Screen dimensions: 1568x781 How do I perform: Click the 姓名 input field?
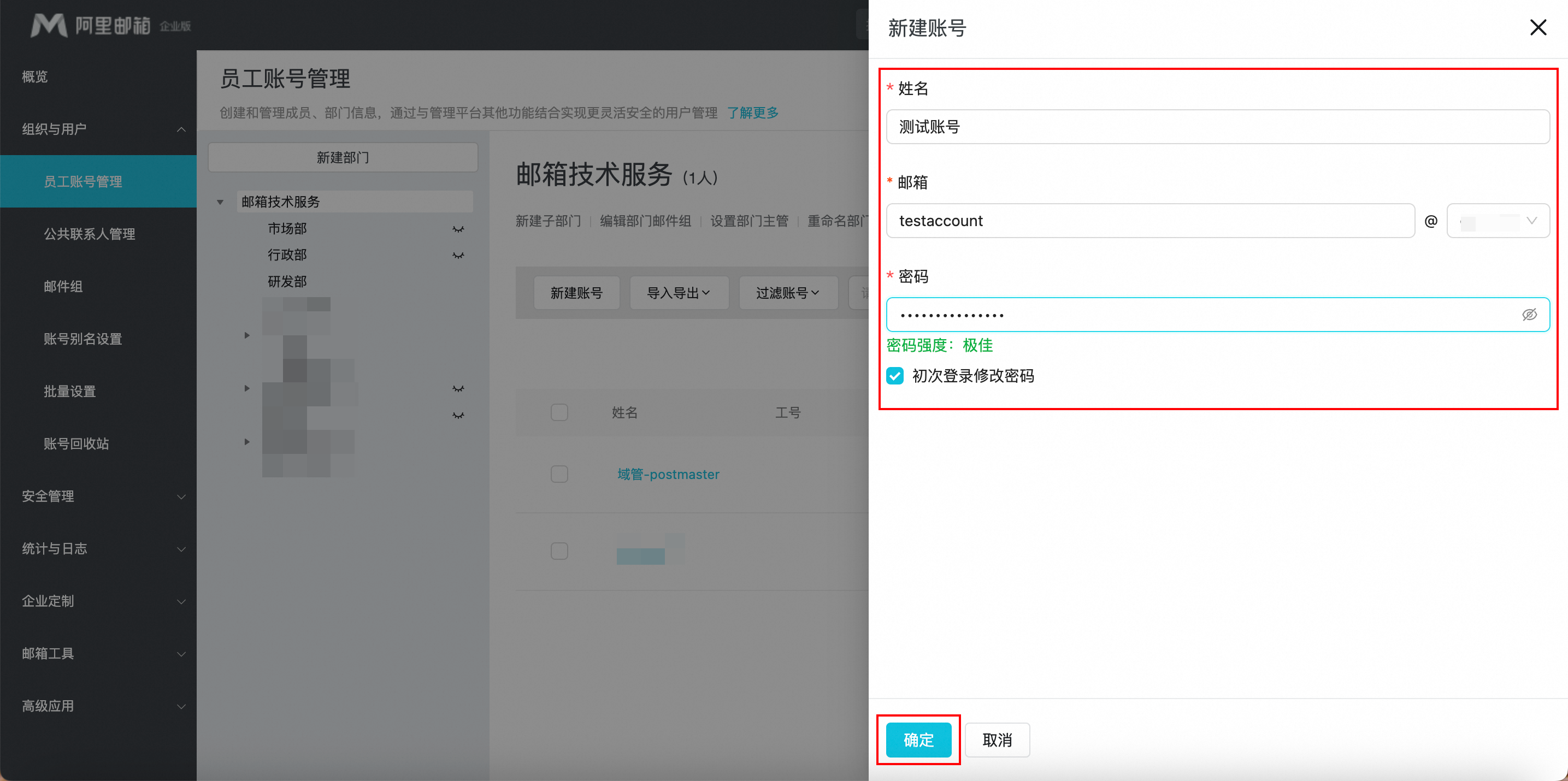(1217, 127)
